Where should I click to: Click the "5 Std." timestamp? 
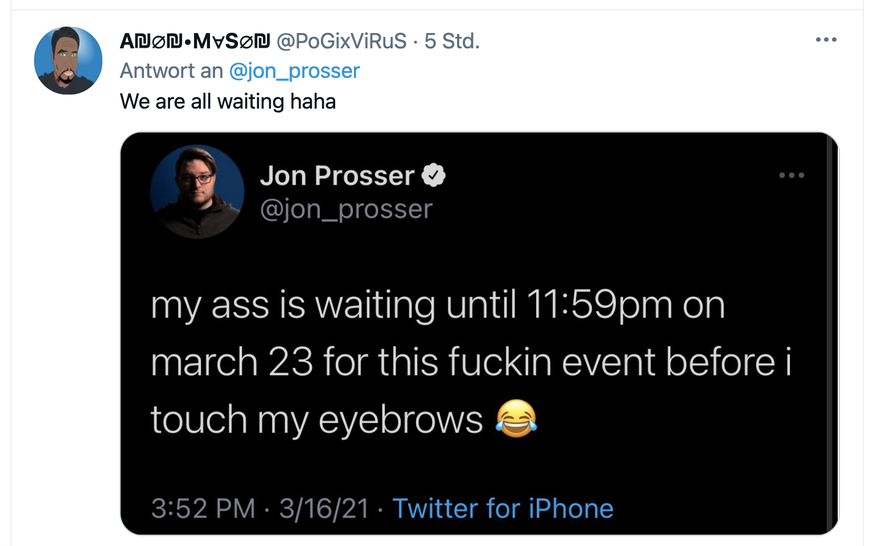[x=452, y=41]
